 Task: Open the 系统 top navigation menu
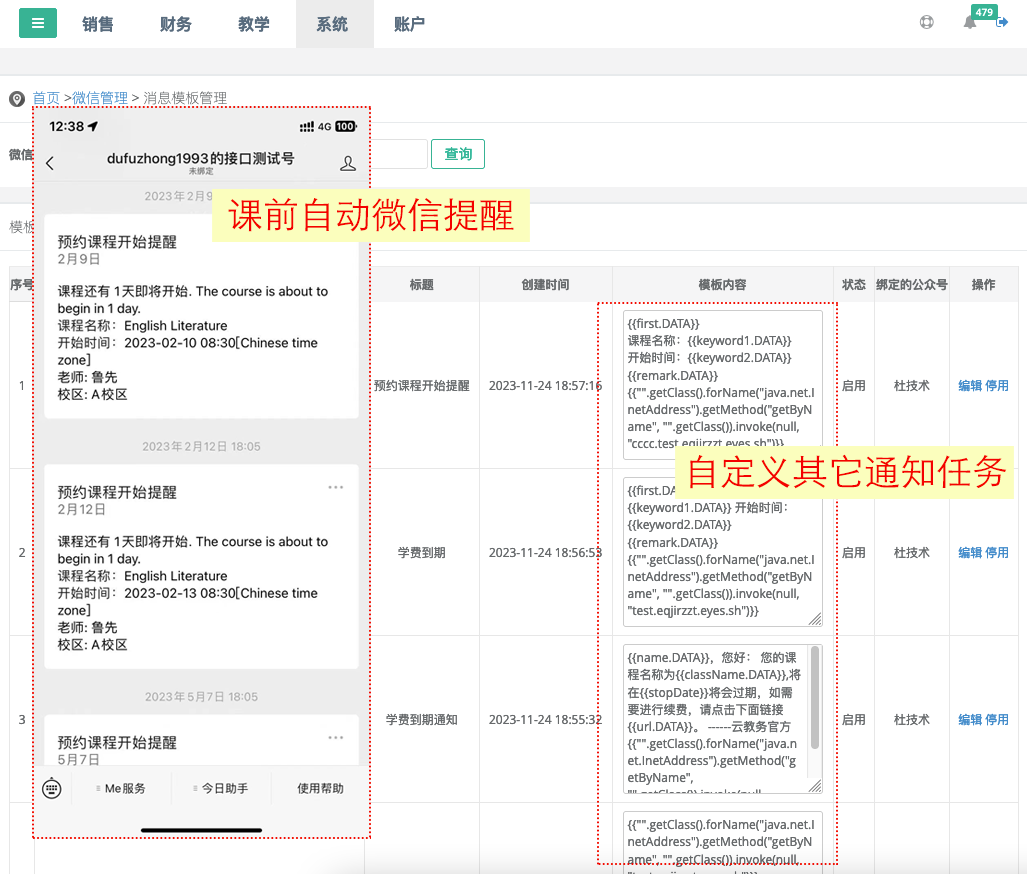332,24
